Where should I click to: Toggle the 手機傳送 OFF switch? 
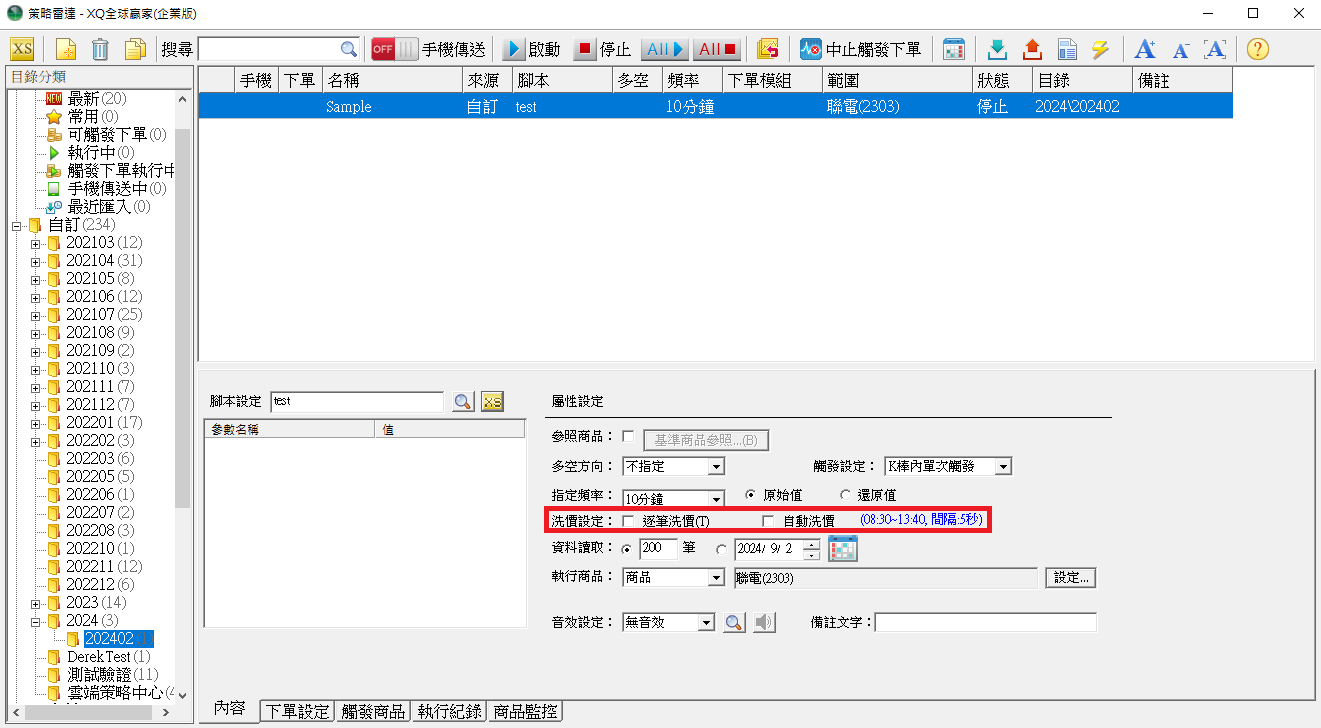pos(394,49)
